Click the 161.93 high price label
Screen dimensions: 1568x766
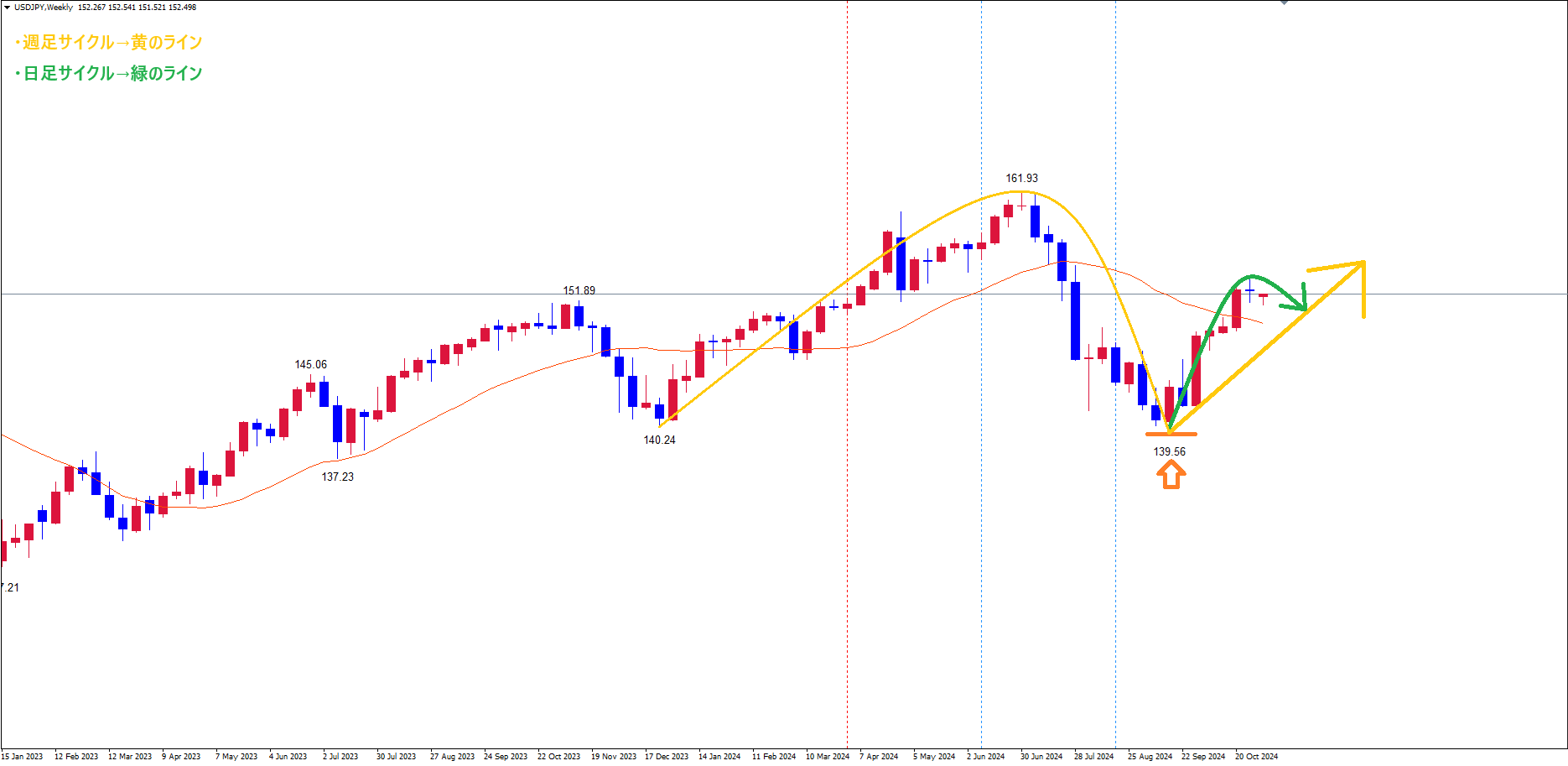[1021, 178]
